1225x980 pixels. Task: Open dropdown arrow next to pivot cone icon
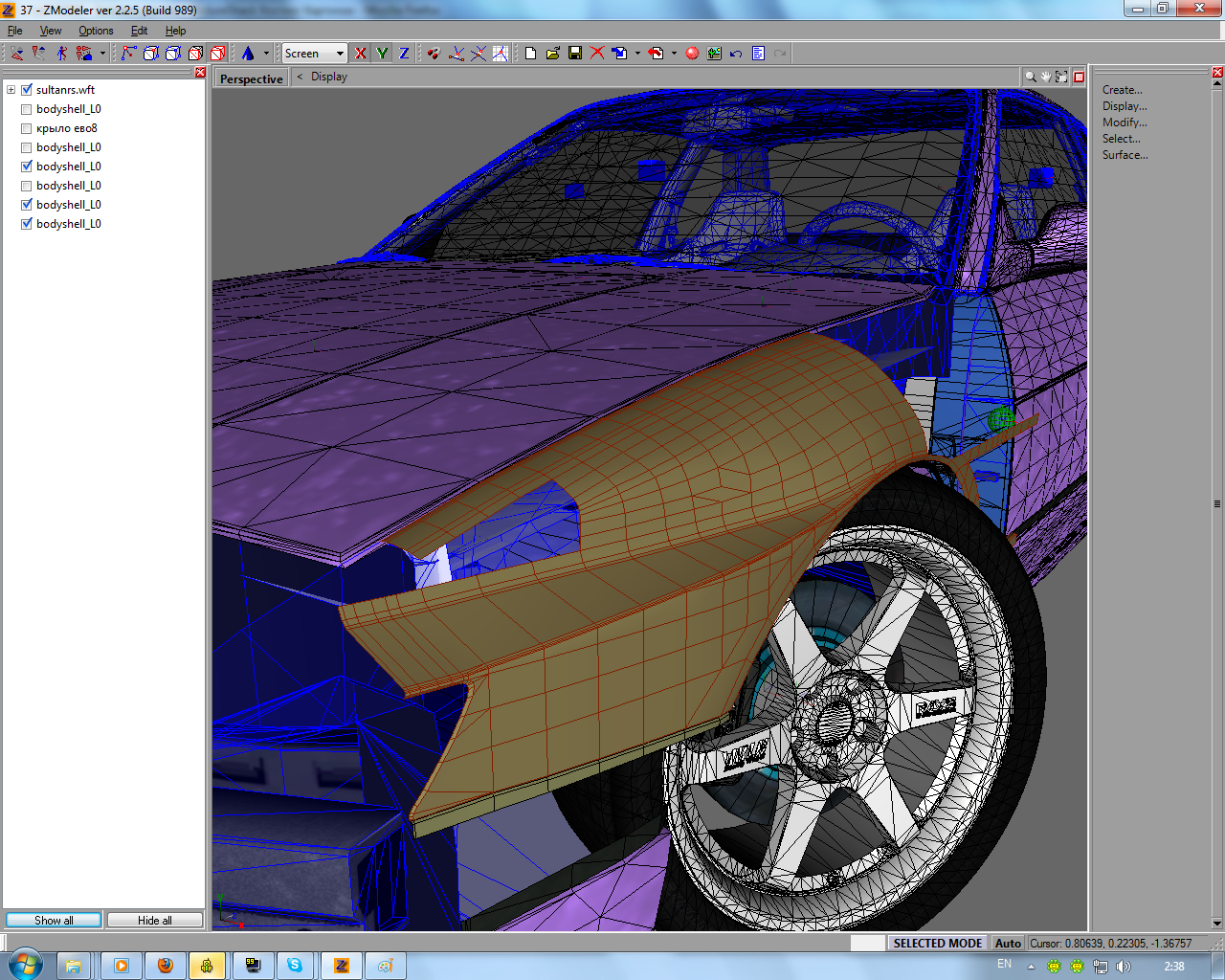coord(266,54)
